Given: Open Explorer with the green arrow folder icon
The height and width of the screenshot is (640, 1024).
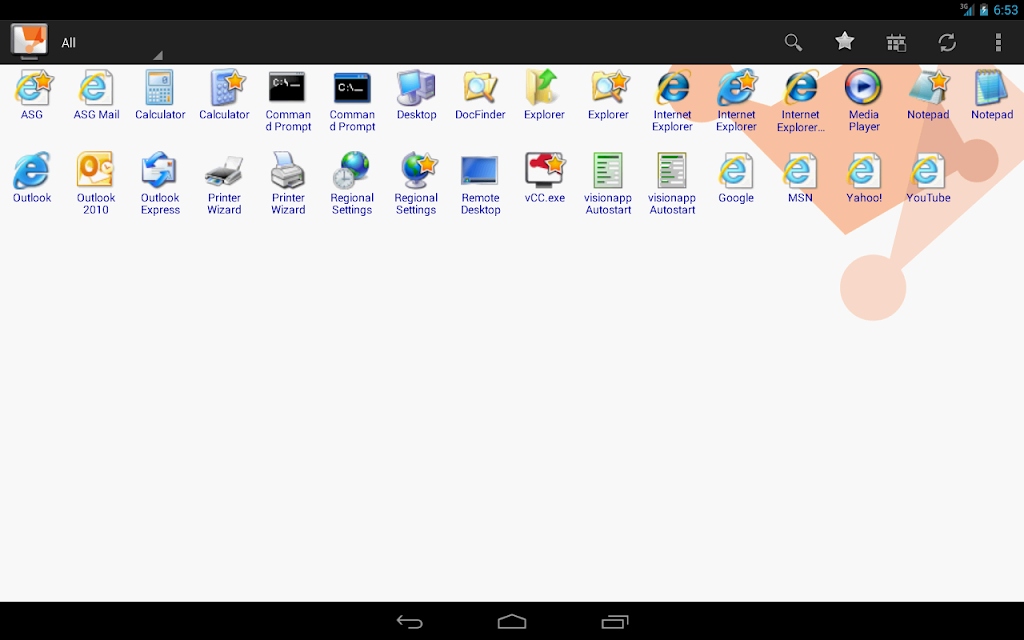Looking at the screenshot, I should point(544,95).
